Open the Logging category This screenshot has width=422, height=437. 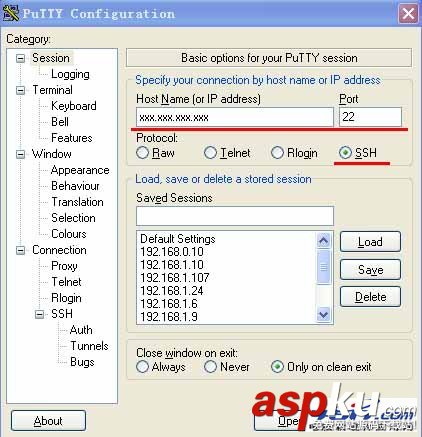tap(70, 74)
